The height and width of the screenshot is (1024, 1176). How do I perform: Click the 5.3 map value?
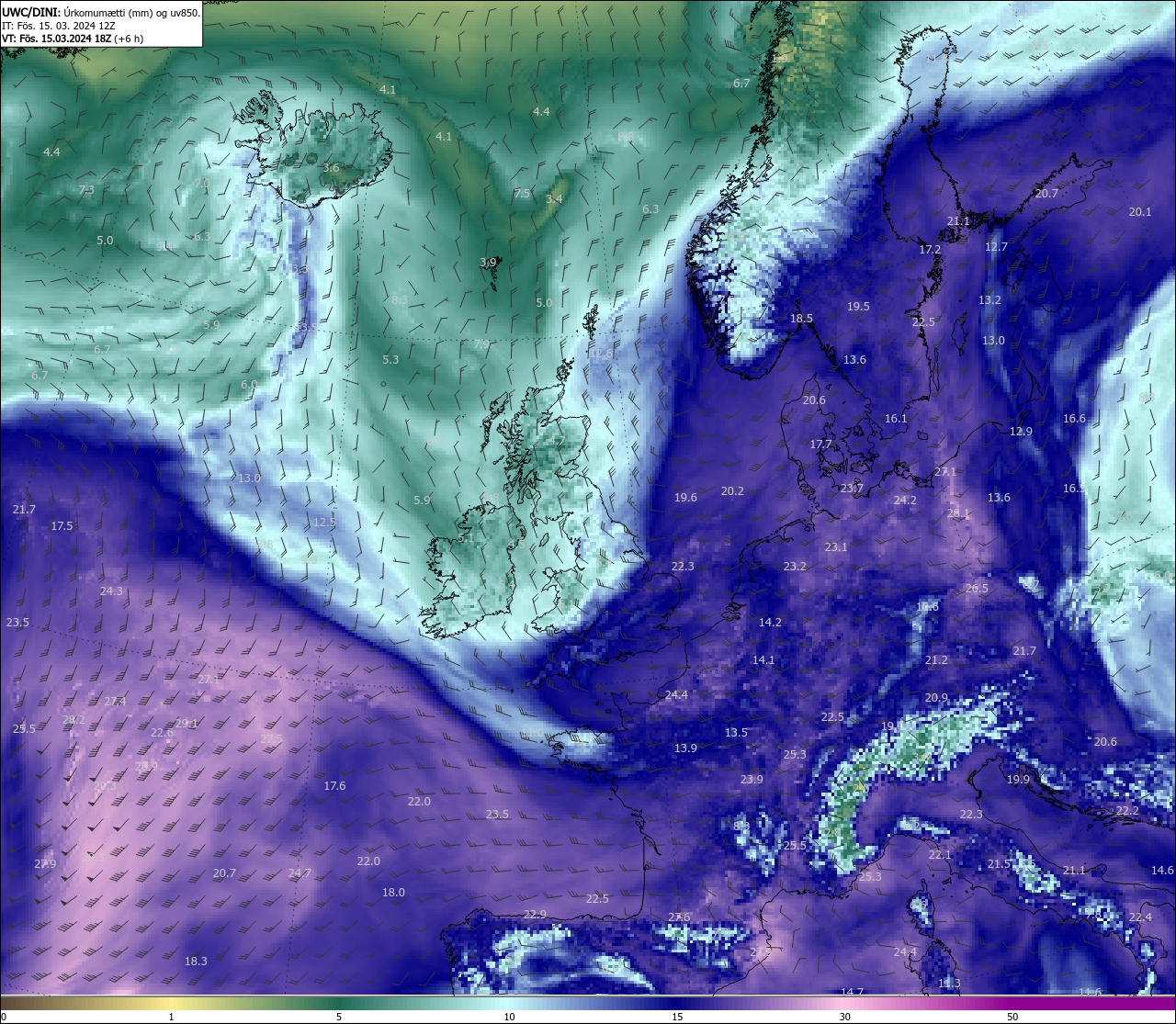click(x=390, y=360)
